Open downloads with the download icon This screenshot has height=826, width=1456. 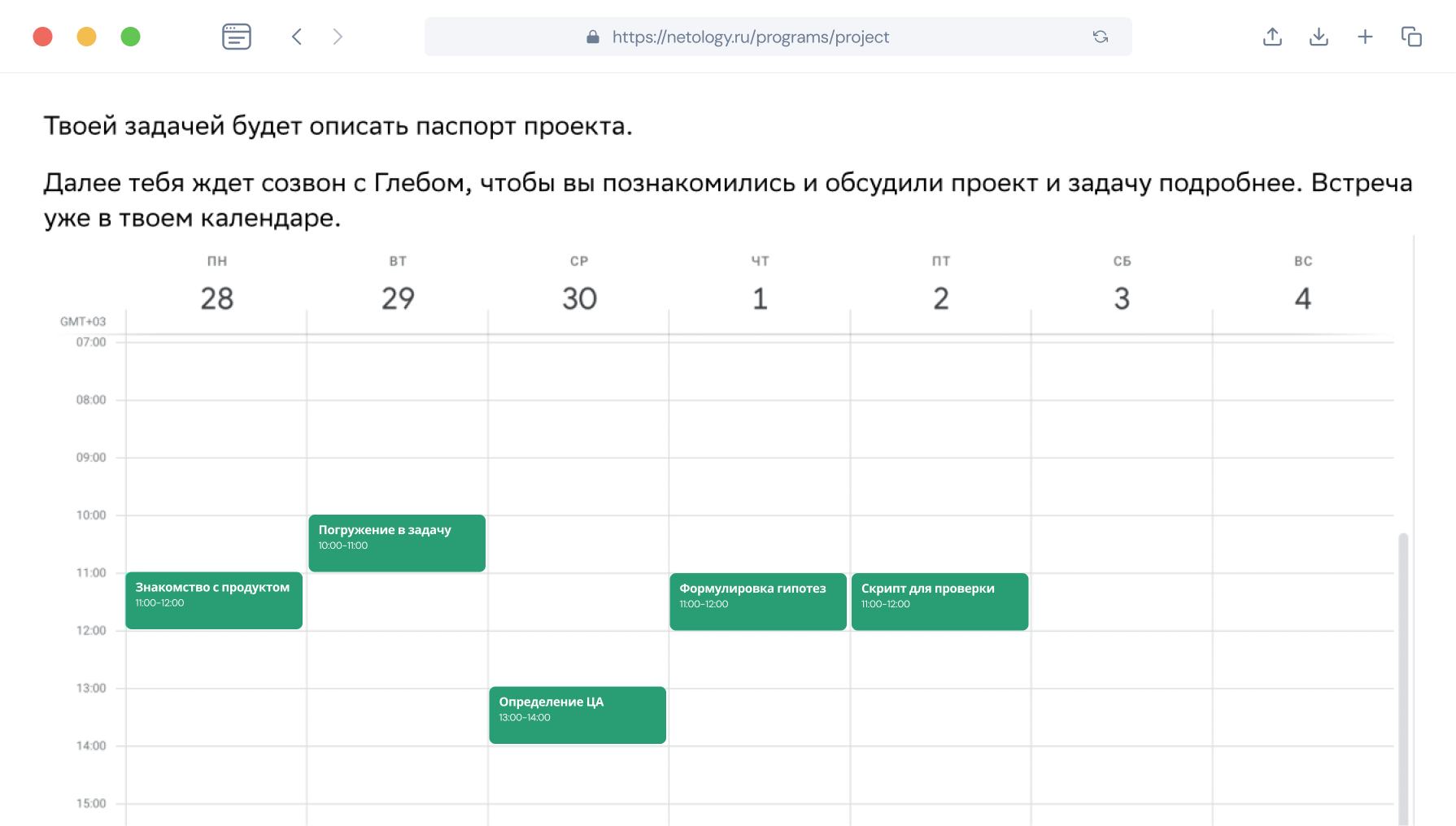pos(1319,37)
